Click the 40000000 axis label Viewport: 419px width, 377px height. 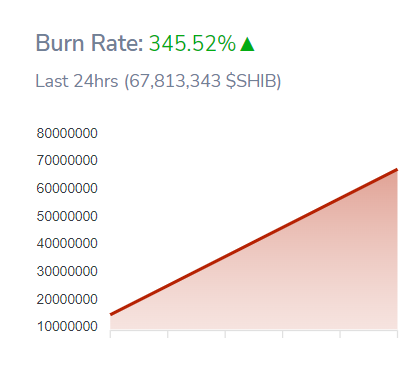[67, 243]
